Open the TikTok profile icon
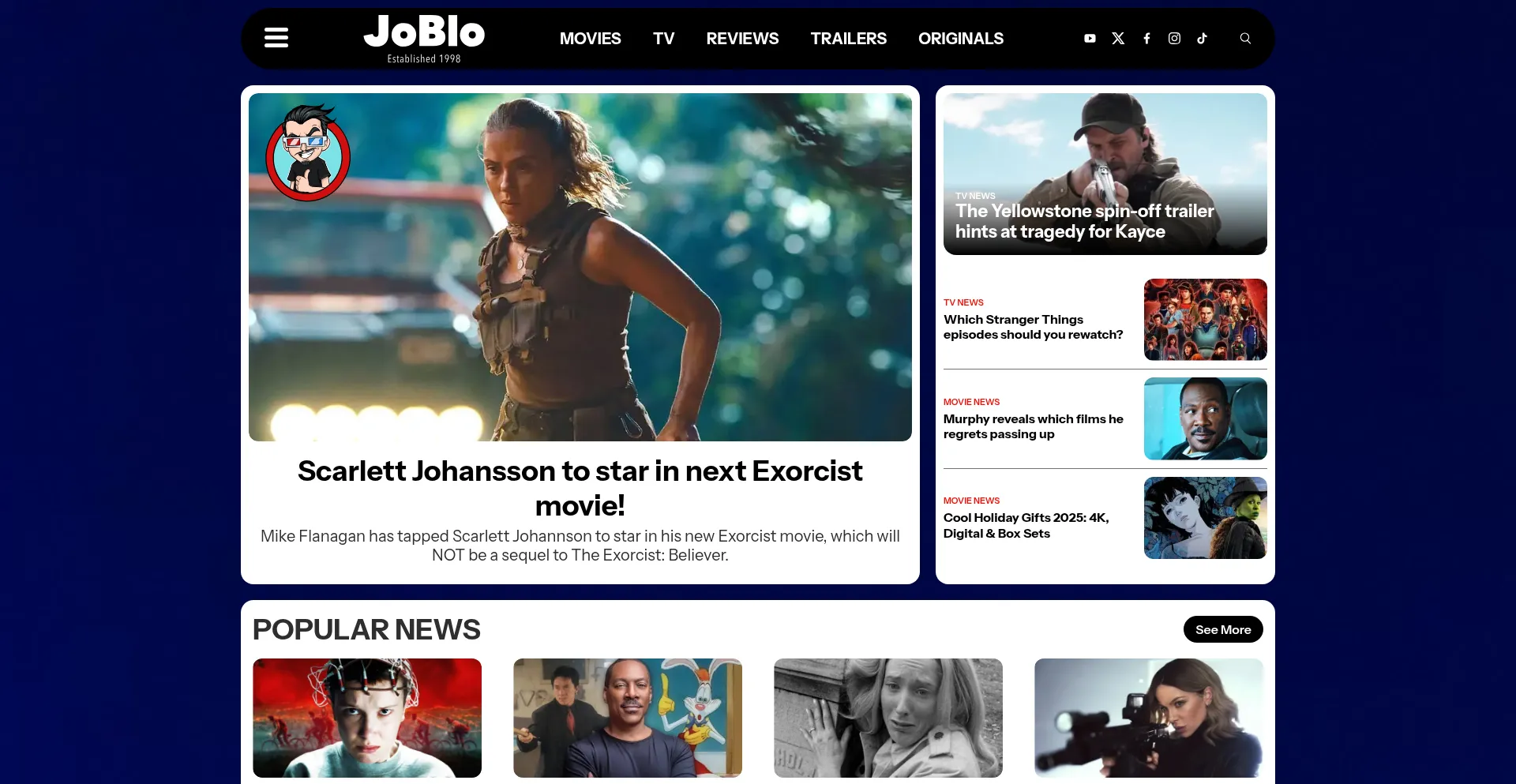The height and width of the screenshot is (784, 1516). tap(1202, 38)
